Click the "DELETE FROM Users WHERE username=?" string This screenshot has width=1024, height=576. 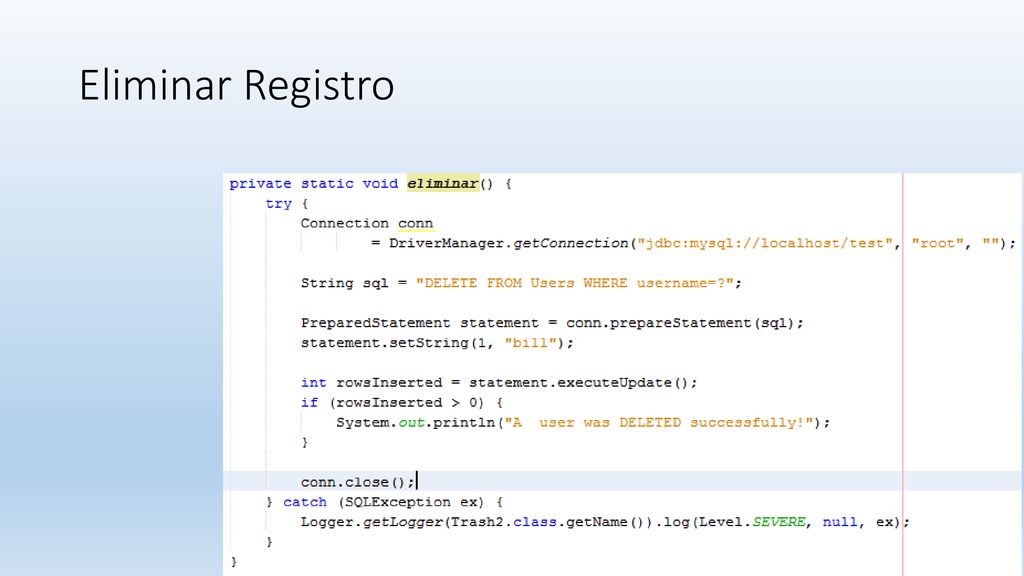coord(575,283)
